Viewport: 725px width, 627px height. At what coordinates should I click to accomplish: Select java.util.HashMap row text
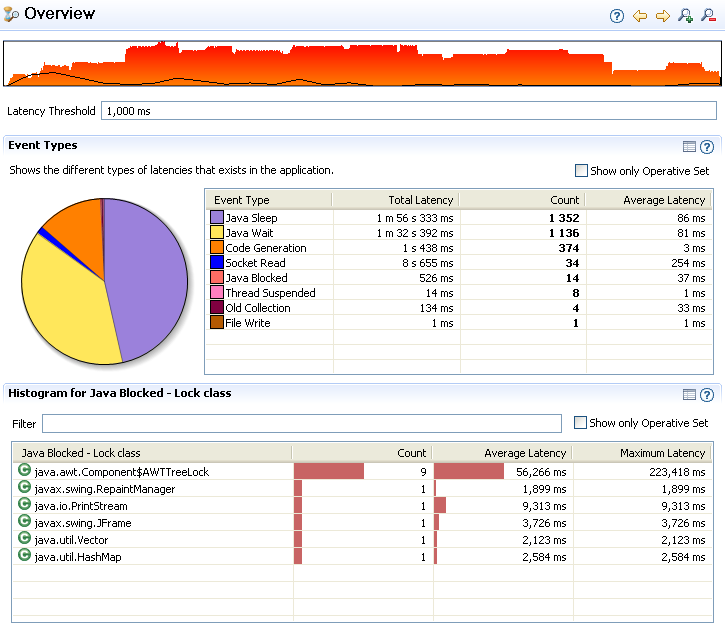click(x=78, y=557)
